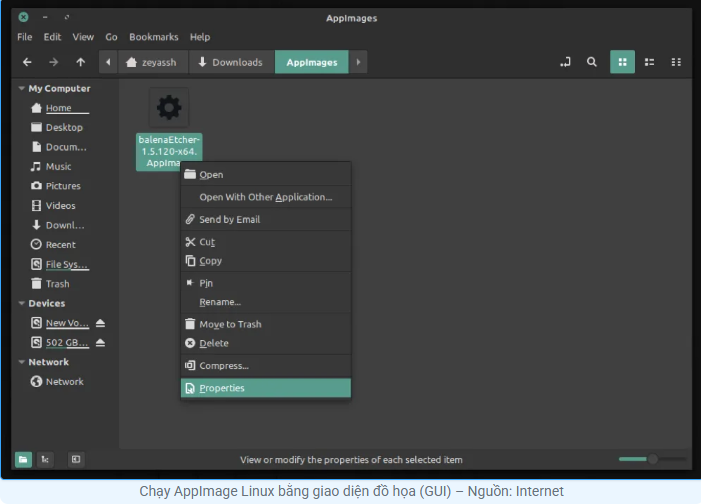
Task: Go forward with the right arrow
Action: click(54, 62)
